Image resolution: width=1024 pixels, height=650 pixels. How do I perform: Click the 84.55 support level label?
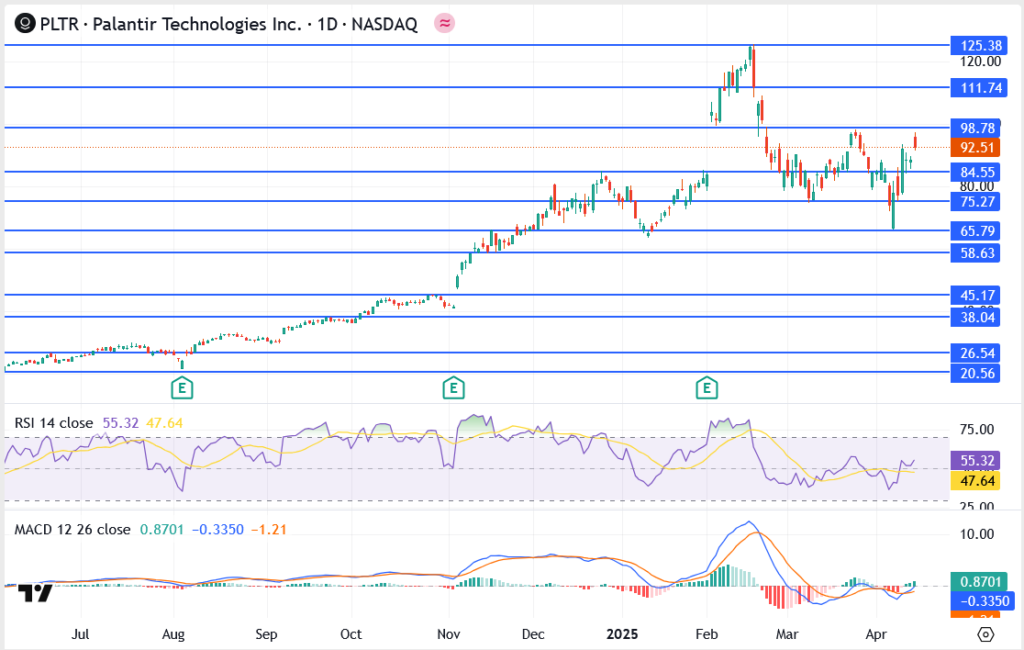pyautogui.click(x=976, y=172)
